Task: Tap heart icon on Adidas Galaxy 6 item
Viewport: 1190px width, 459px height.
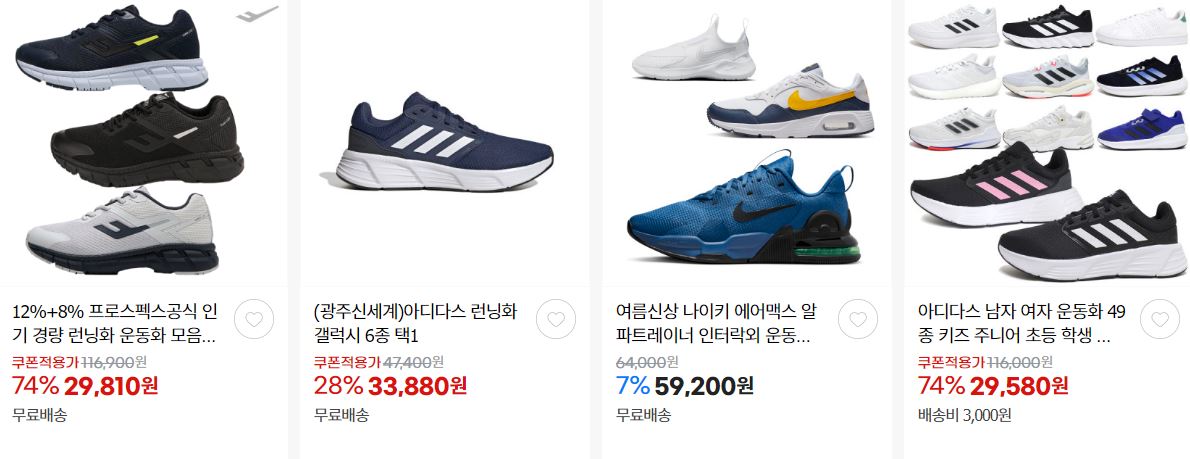Action: coord(556,319)
